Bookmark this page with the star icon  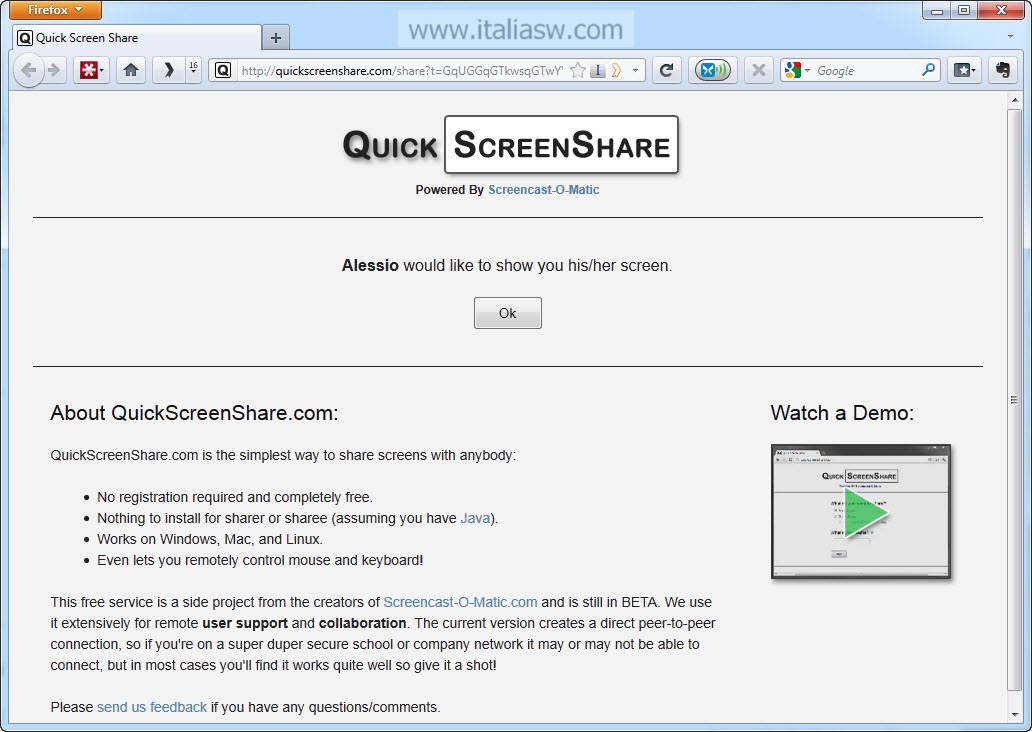[578, 70]
